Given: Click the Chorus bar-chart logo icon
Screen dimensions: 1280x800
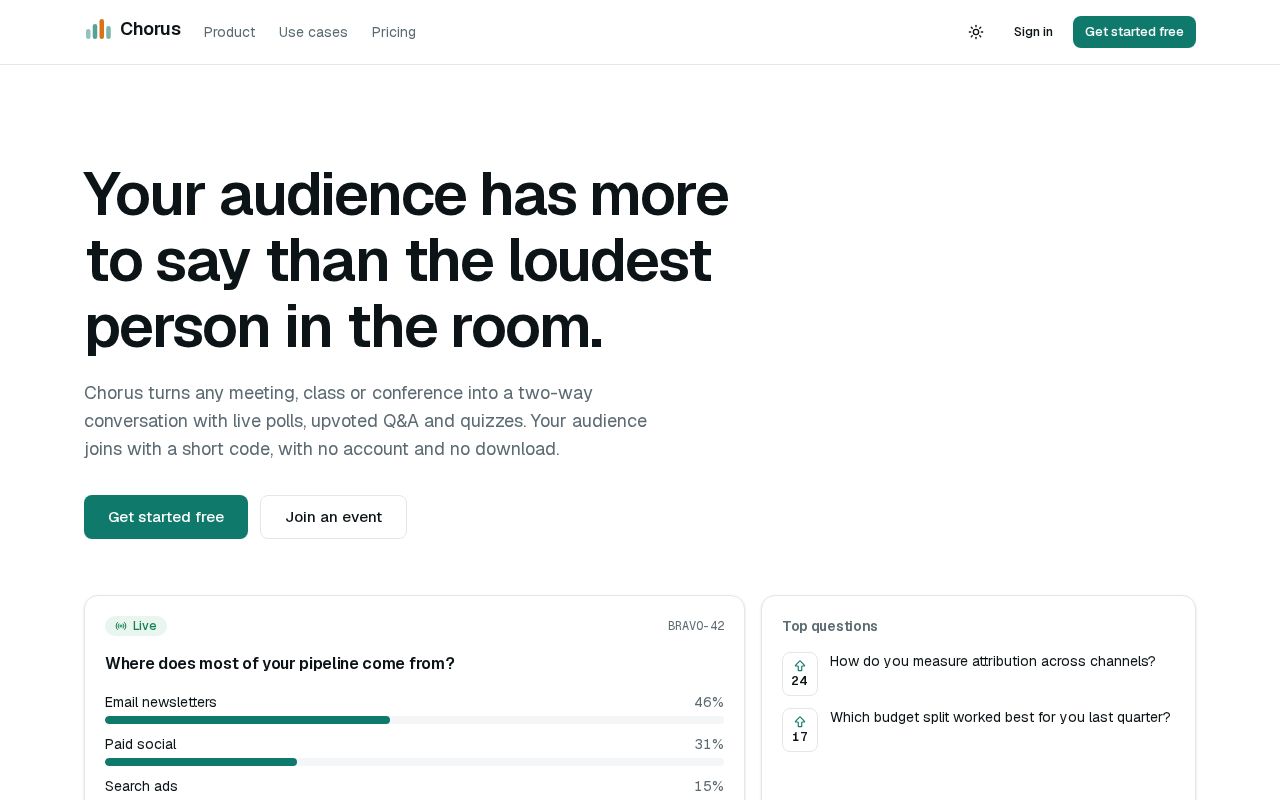Looking at the screenshot, I should (98, 30).
